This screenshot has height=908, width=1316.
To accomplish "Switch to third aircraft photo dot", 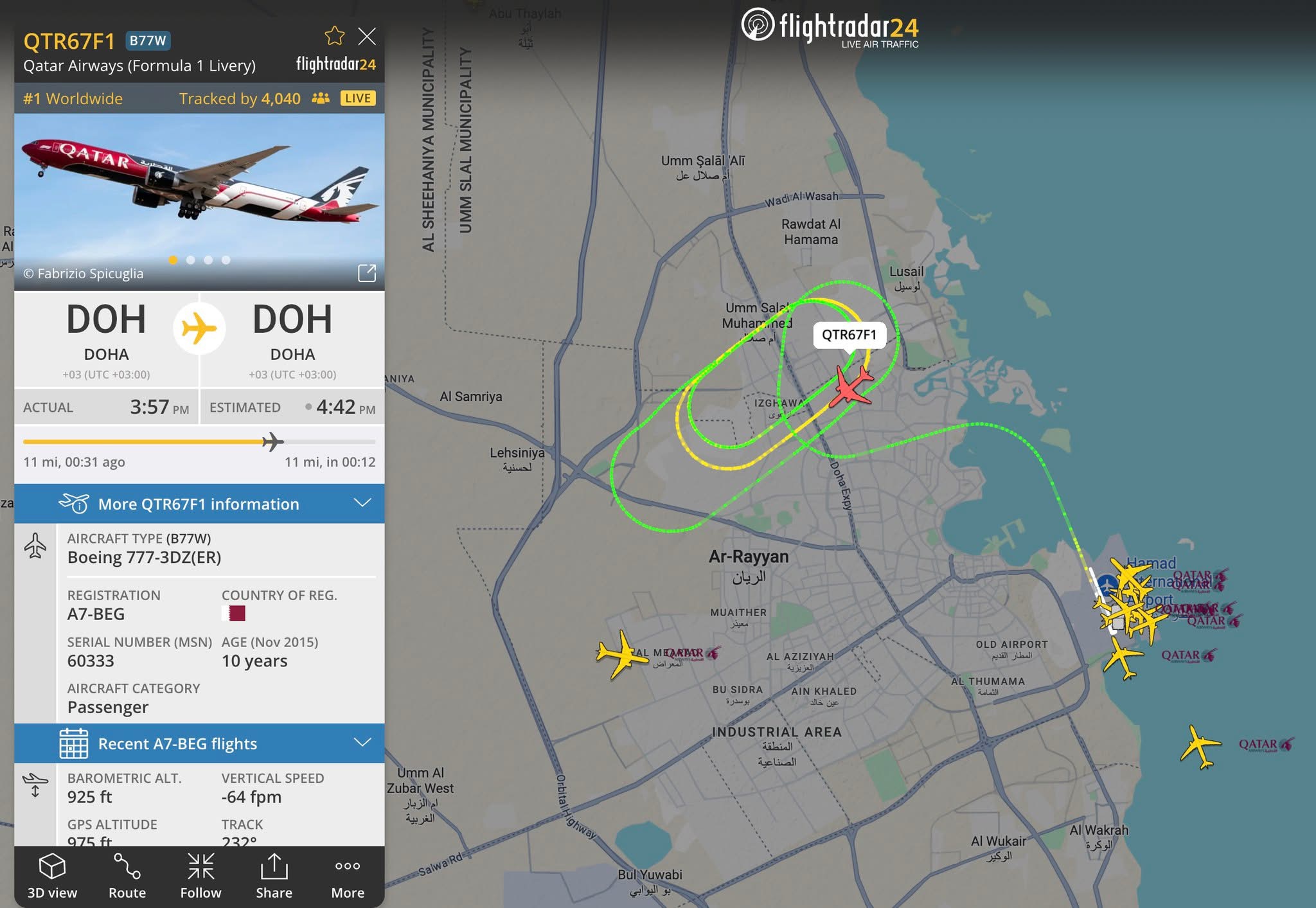I will (x=208, y=260).
